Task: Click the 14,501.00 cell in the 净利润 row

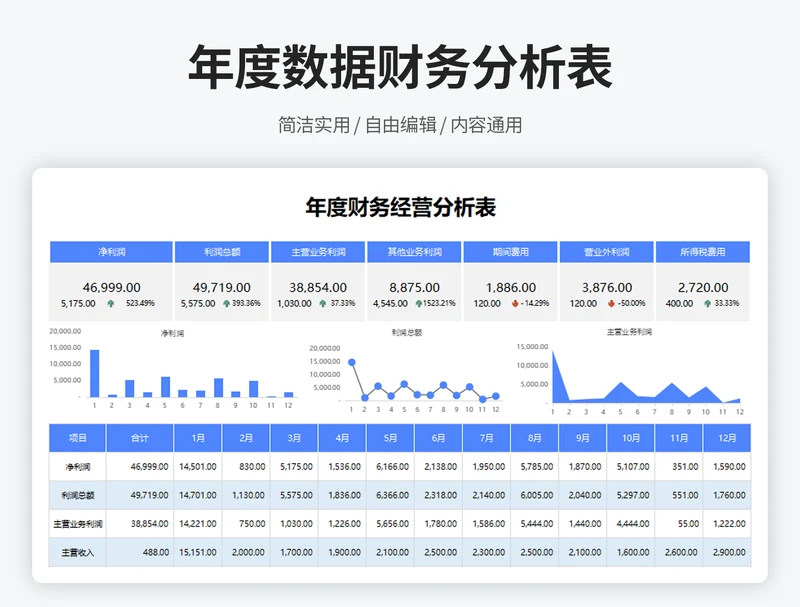Action: point(198,467)
